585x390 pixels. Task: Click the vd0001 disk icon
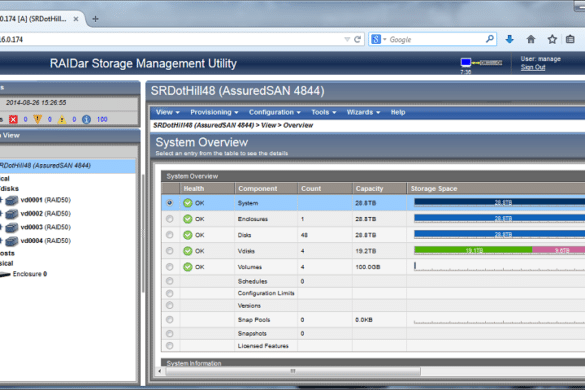[x=12, y=200]
